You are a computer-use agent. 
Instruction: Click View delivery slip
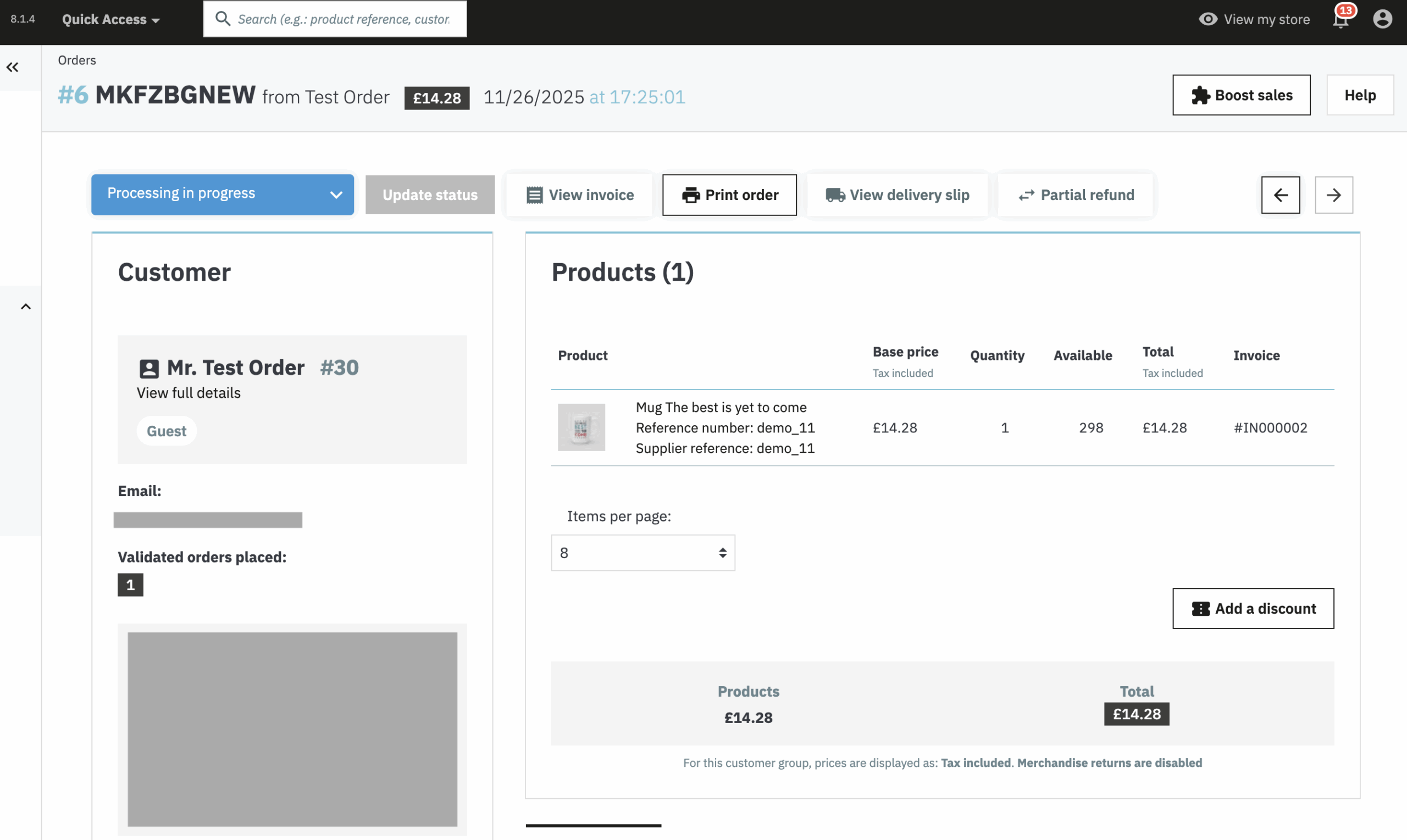point(898,194)
